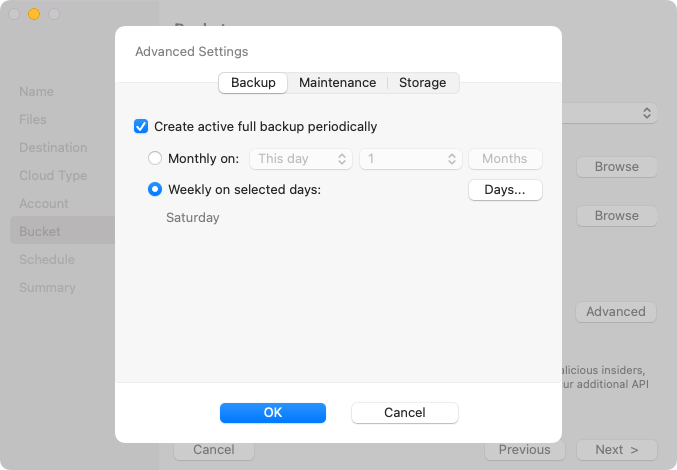Click the Months button

tap(505, 159)
